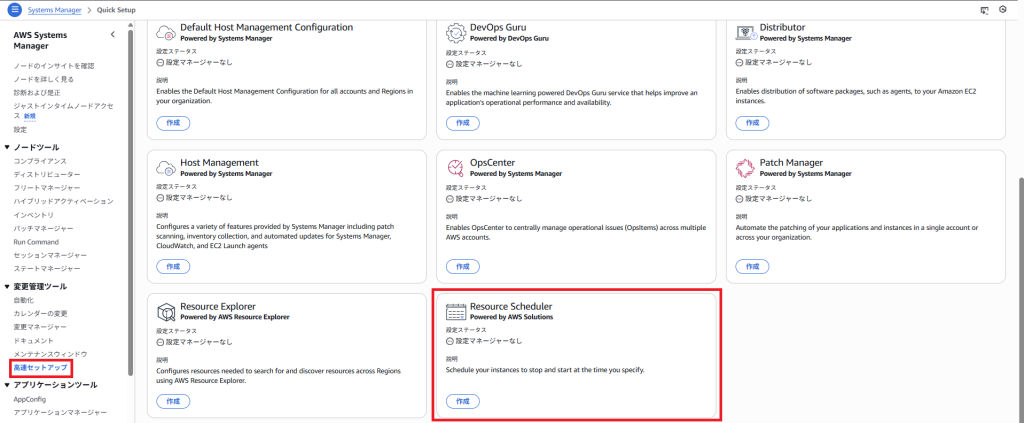Click 作成 button for Resource Scheduler
The image size is (1024, 423).
click(461, 401)
